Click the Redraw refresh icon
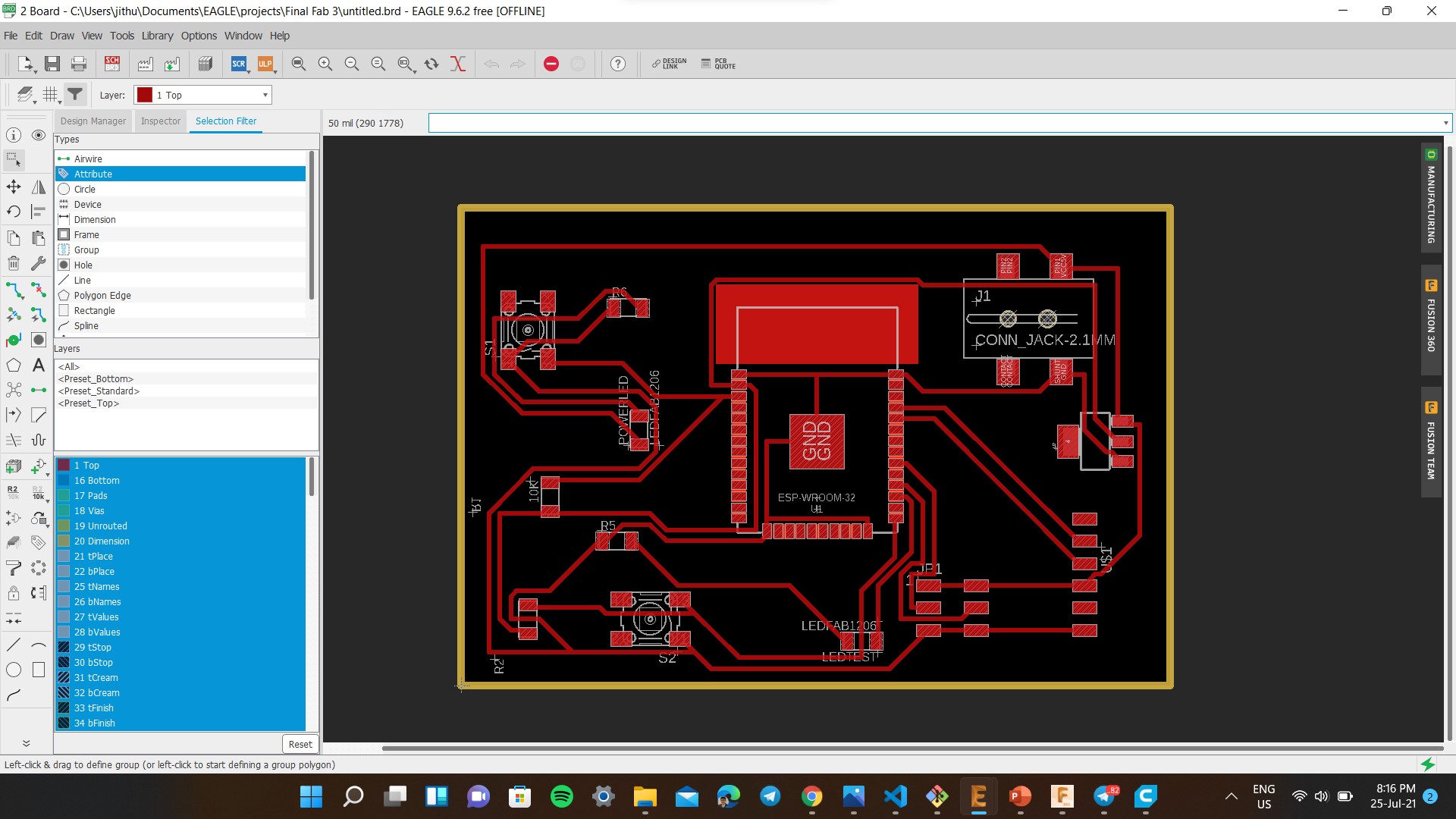This screenshot has height=819, width=1456. click(x=431, y=64)
